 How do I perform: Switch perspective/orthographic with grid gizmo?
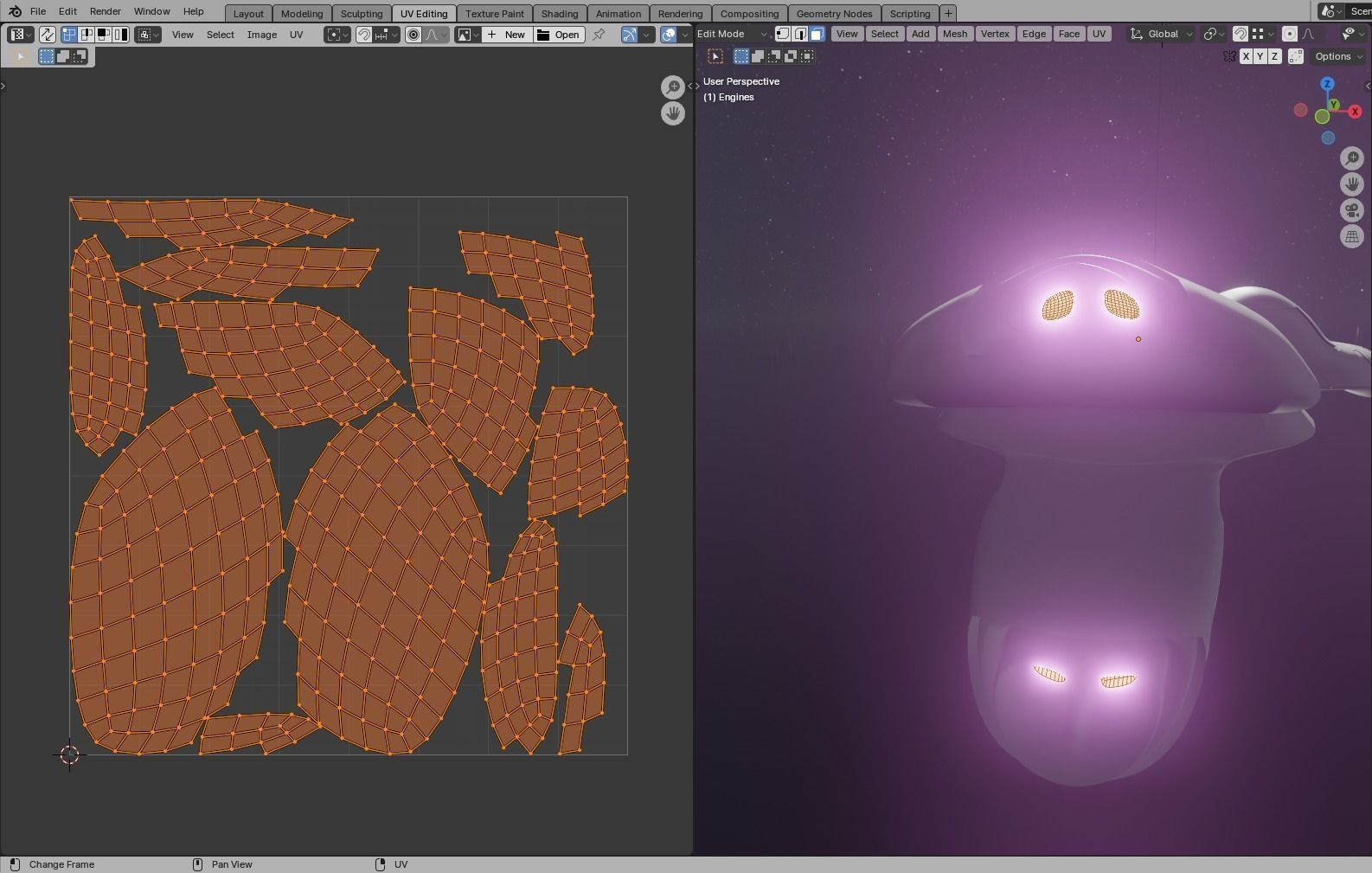pos(1351,236)
